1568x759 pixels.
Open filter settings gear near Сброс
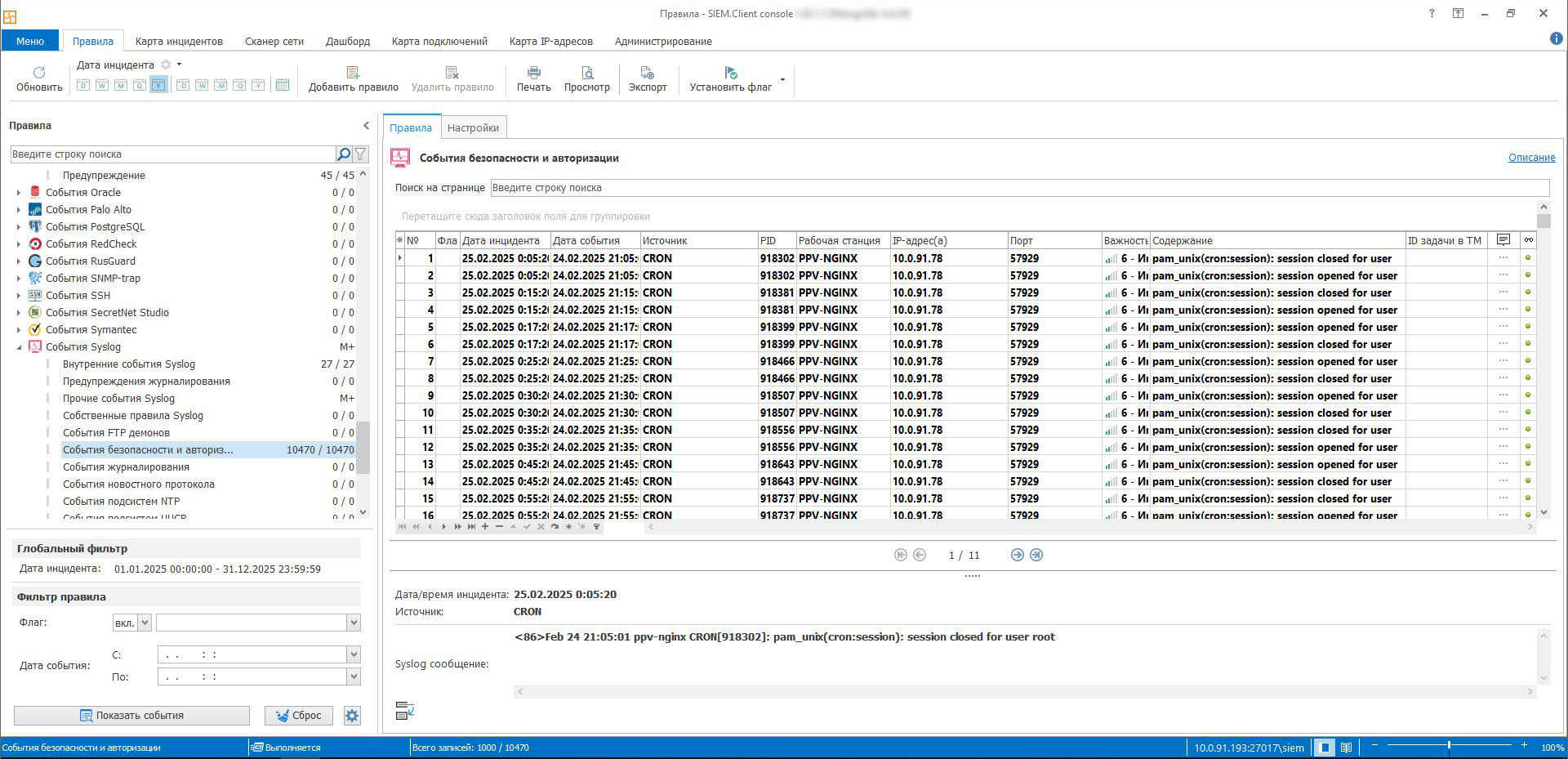click(352, 716)
